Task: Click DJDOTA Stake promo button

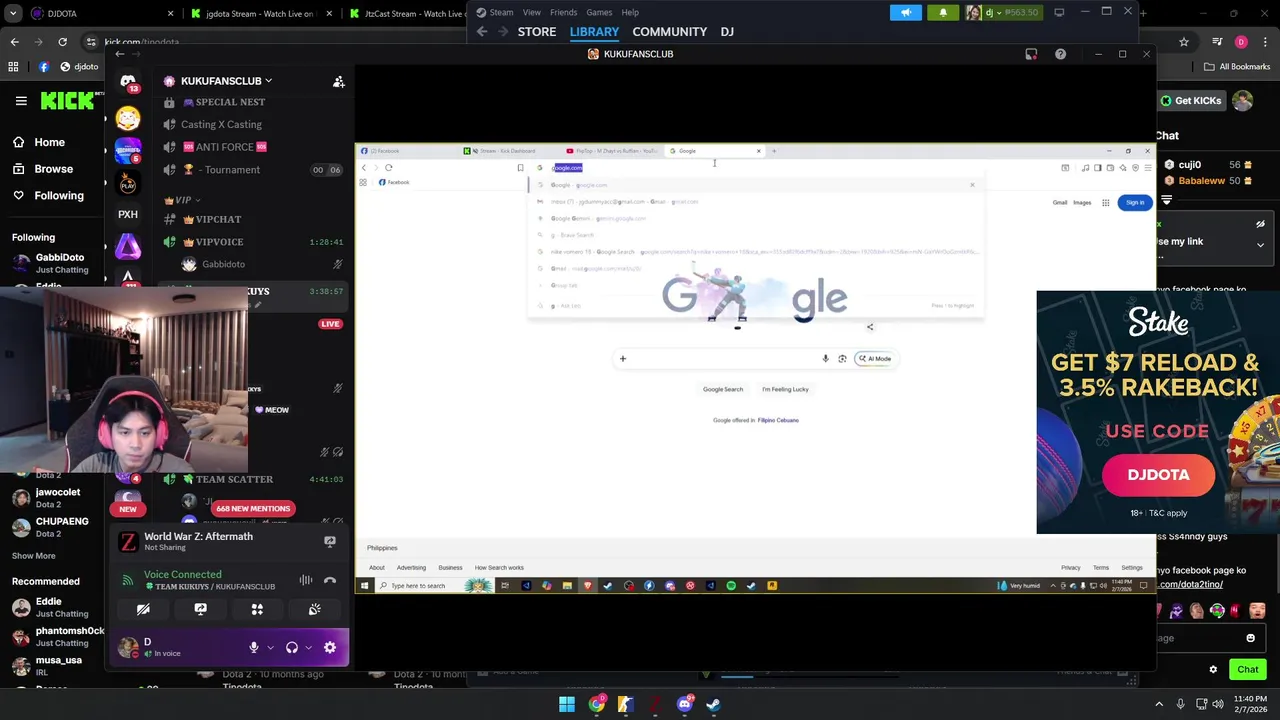Action: pos(1158,475)
